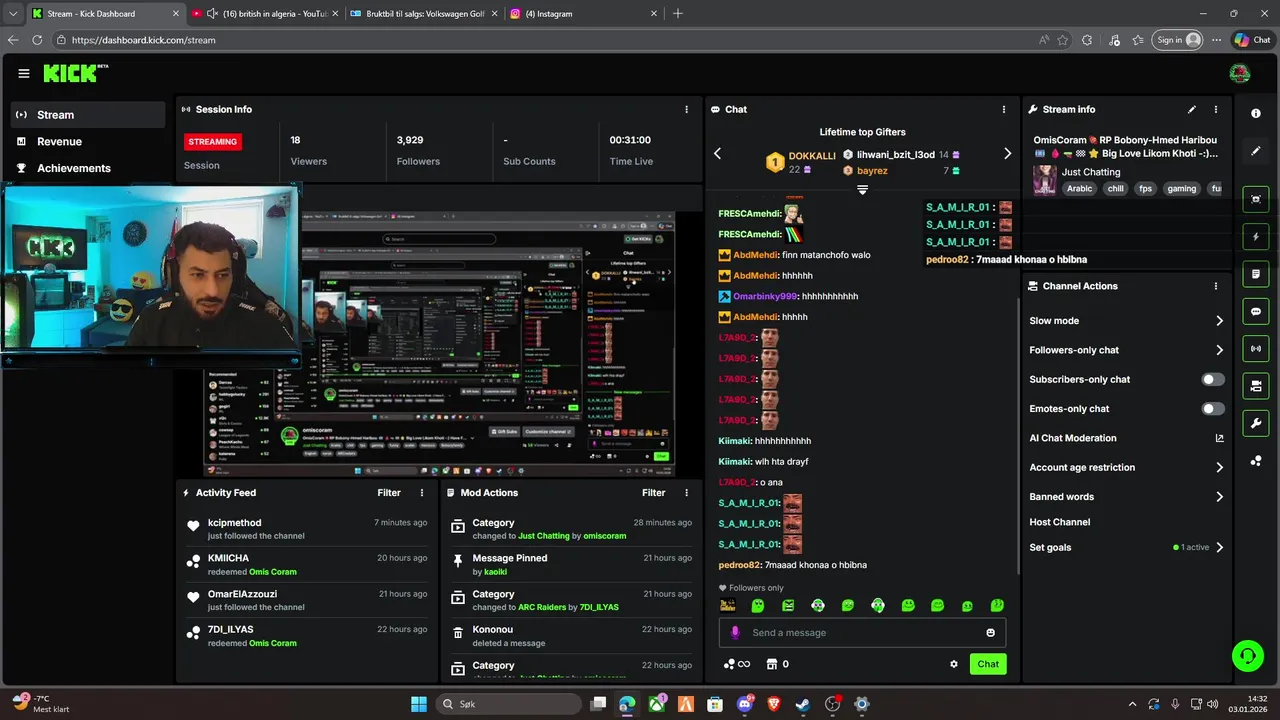Viewport: 1280px width, 720px height.
Task: Click purple microphone icon in message box
Action: coord(735,633)
